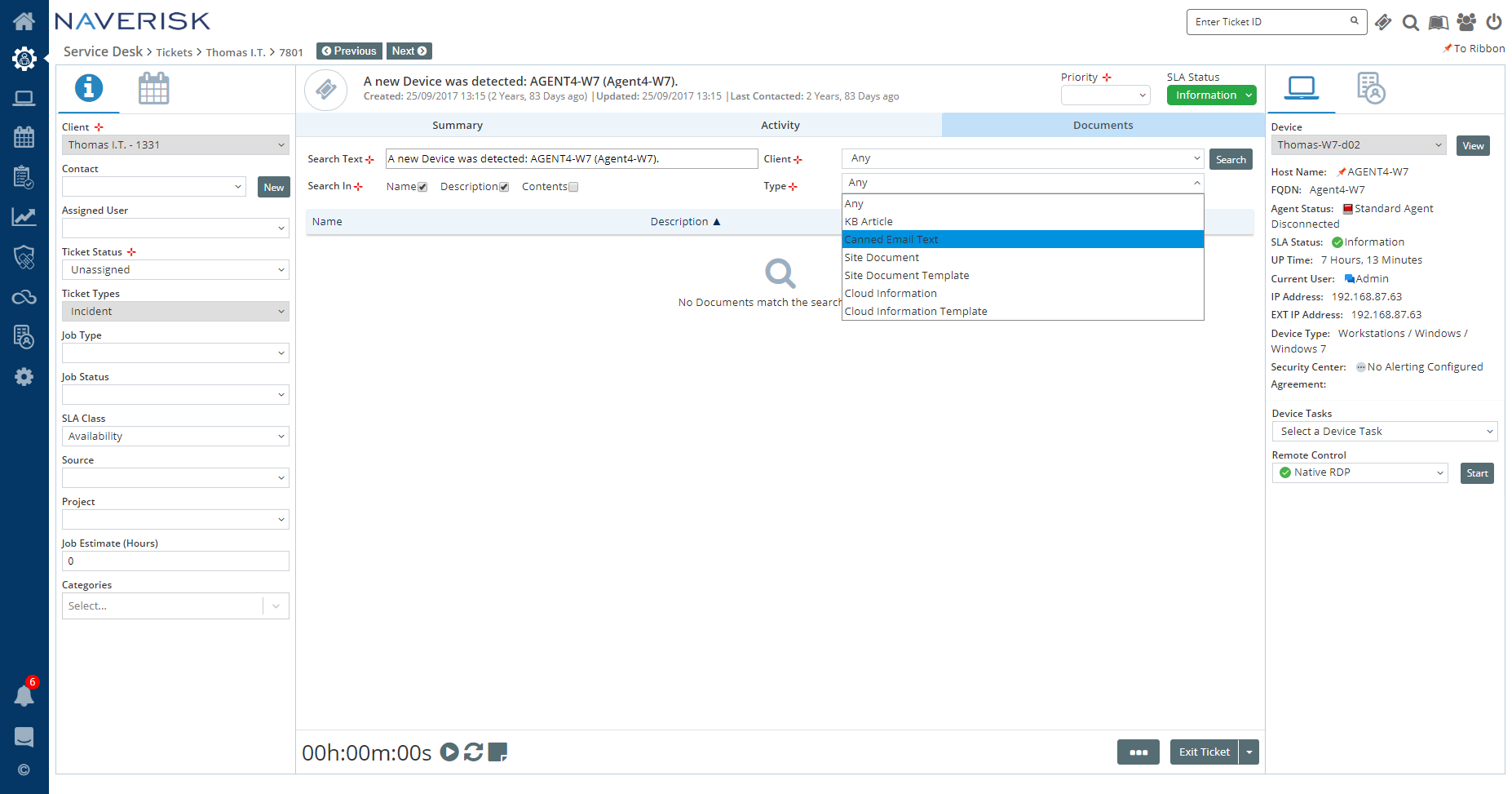Open the user document icon in sidebar
1512x794 pixels.
[x=24, y=336]
